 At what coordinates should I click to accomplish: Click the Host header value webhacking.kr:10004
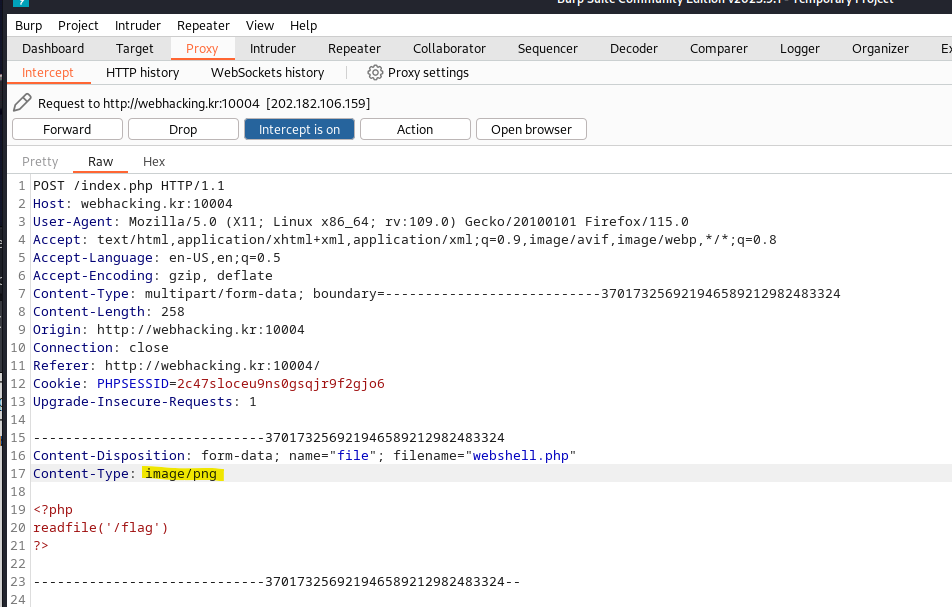point(157,204)
